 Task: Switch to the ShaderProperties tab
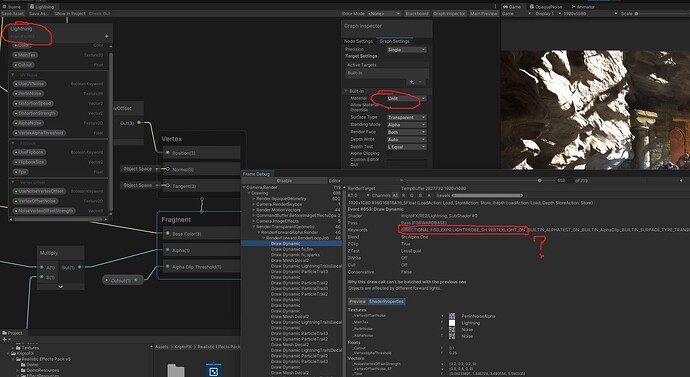386,301
